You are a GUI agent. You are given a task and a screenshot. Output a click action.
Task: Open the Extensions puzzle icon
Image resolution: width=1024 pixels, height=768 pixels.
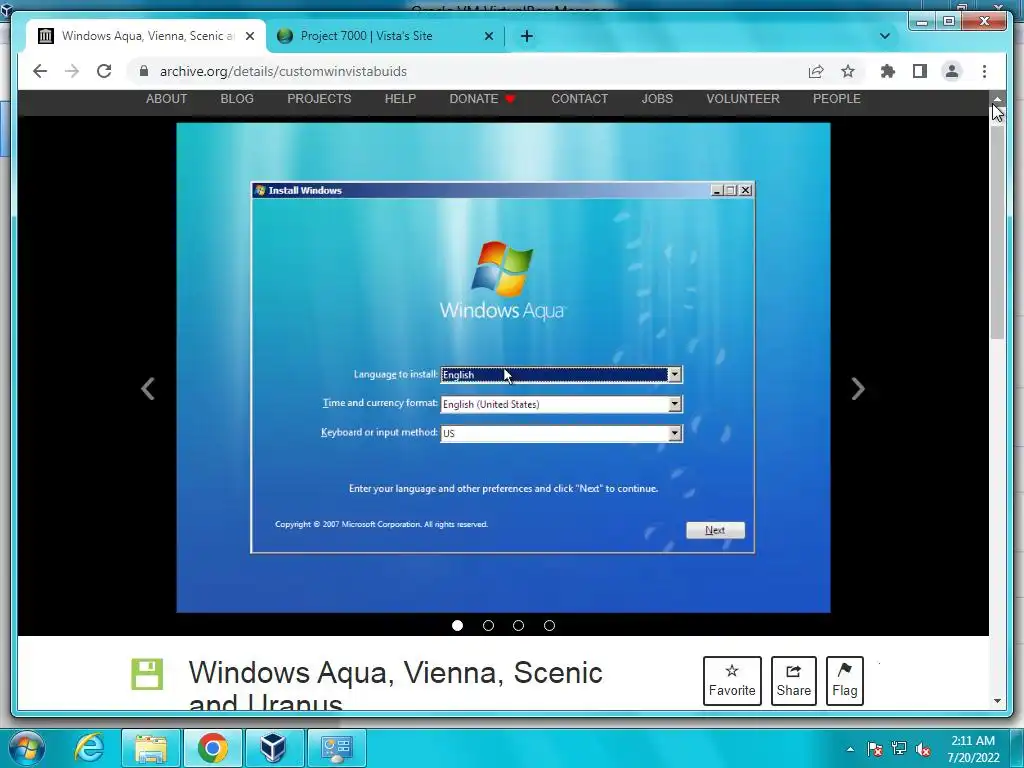pyautogui.click(x=888, y=71)
